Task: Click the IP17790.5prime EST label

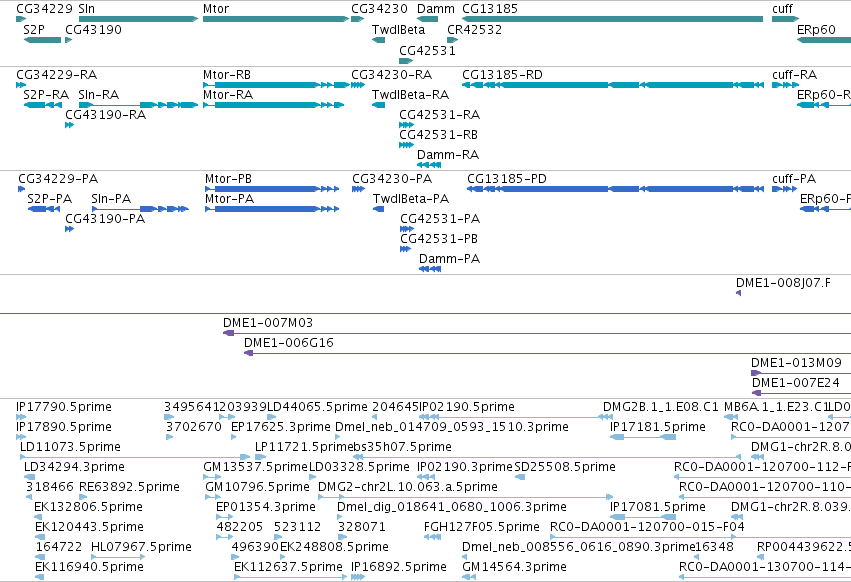Action: [x=64, y=407]
